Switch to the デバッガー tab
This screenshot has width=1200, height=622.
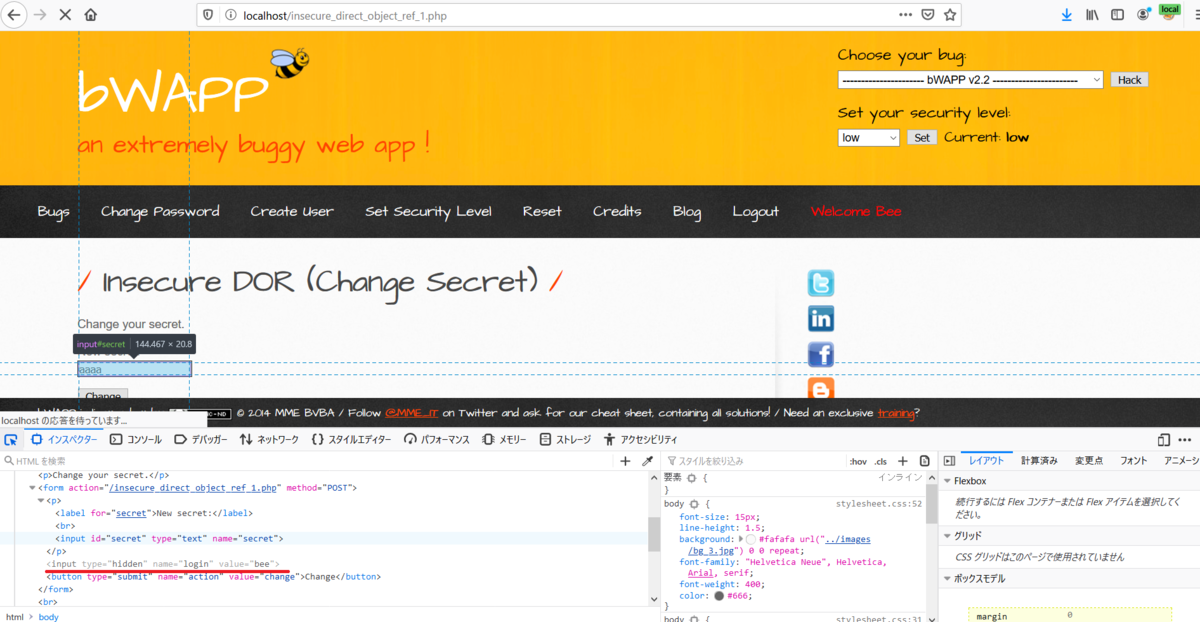200,439
